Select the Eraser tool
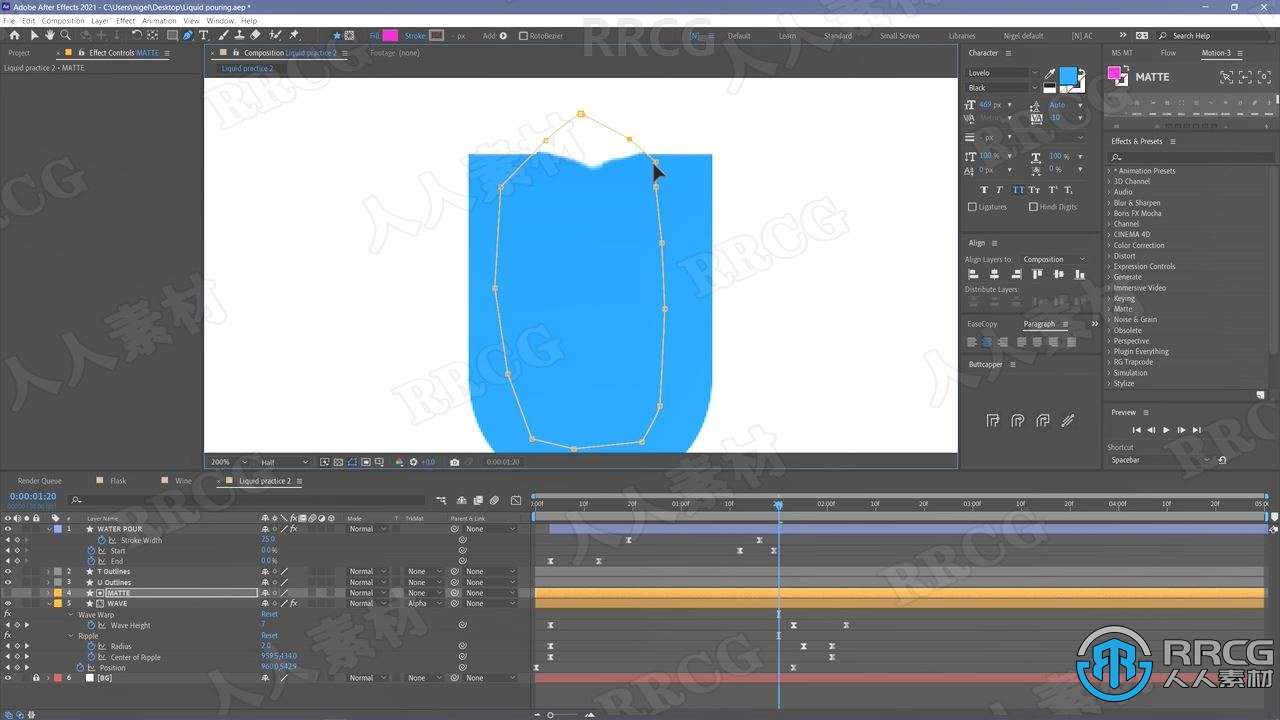The height and width of the screenshot is (720, 1280). pos(256,35)
